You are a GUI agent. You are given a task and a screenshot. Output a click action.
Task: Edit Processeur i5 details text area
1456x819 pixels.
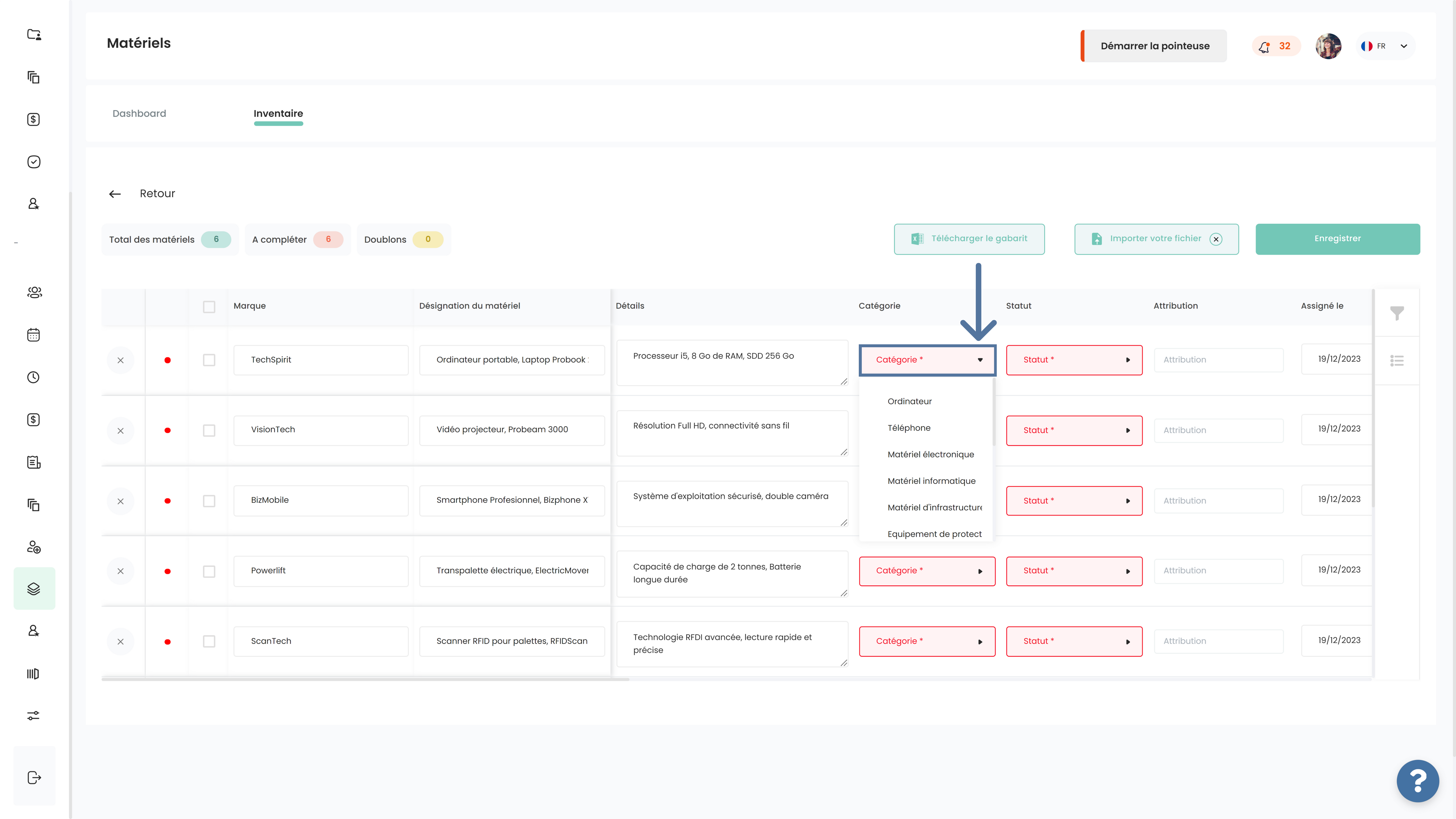point(732,363)
